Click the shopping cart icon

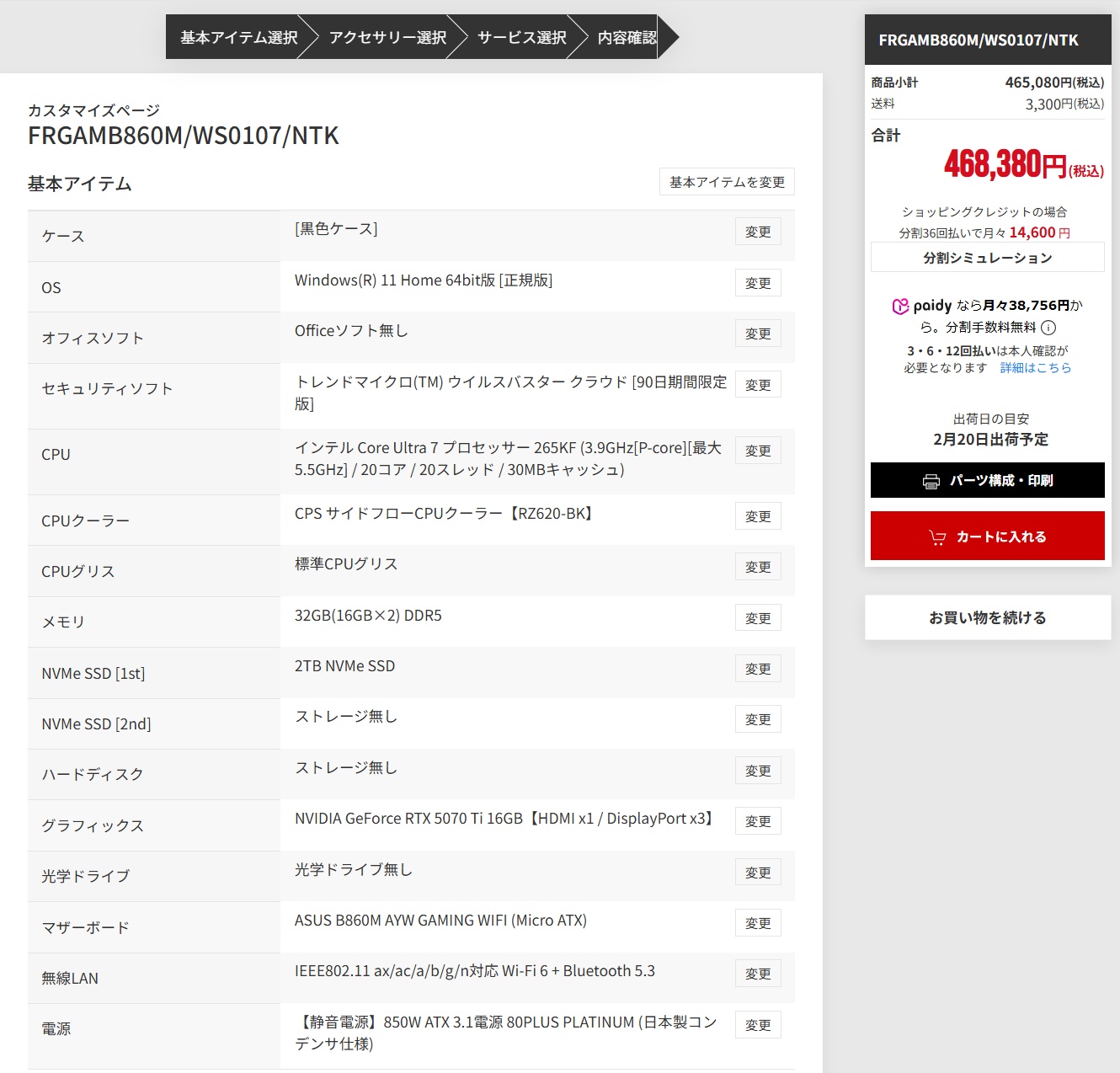click(936, 537)
